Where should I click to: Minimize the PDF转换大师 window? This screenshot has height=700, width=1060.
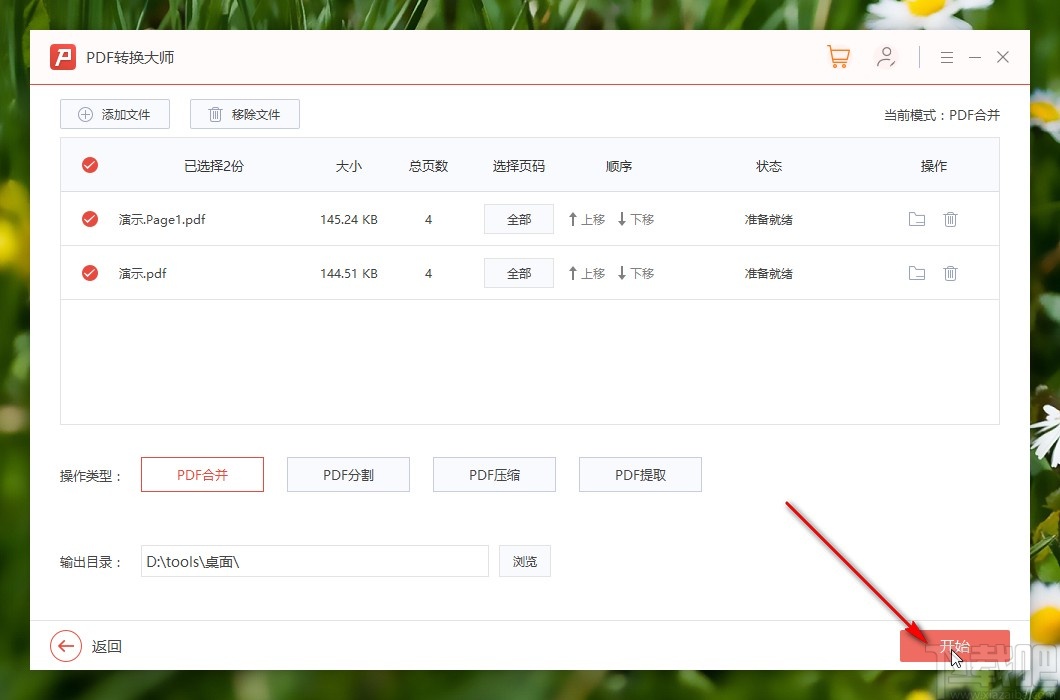pos(975,57)
